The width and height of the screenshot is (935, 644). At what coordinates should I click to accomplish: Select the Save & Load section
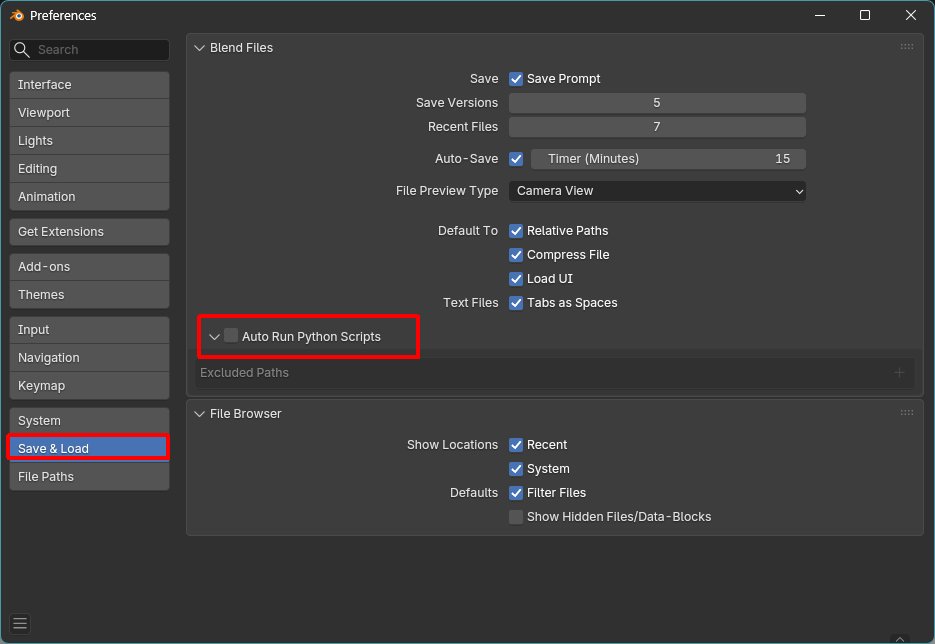[x=89, y=448]
